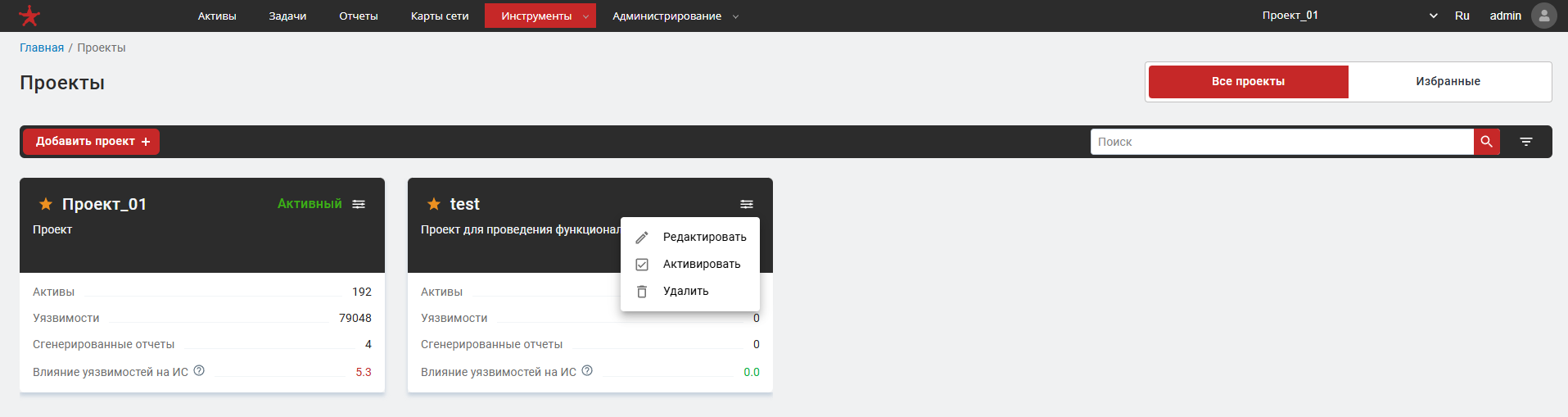Image resolution: width=1568 pixels, height=417 pixels.
Task: Choose Активировать in the context menu
Action: (x=690, y=264)
